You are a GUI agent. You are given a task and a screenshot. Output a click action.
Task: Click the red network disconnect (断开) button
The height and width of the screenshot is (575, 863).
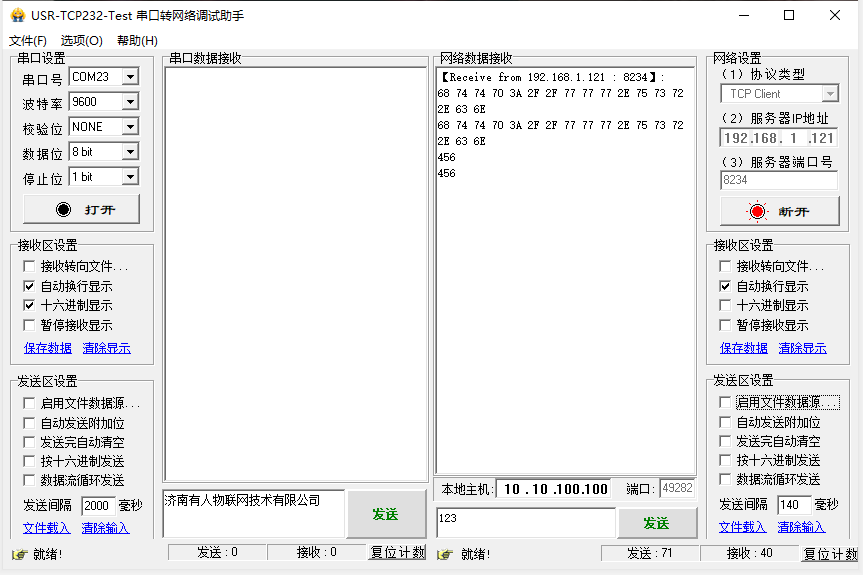coord(778,212)
